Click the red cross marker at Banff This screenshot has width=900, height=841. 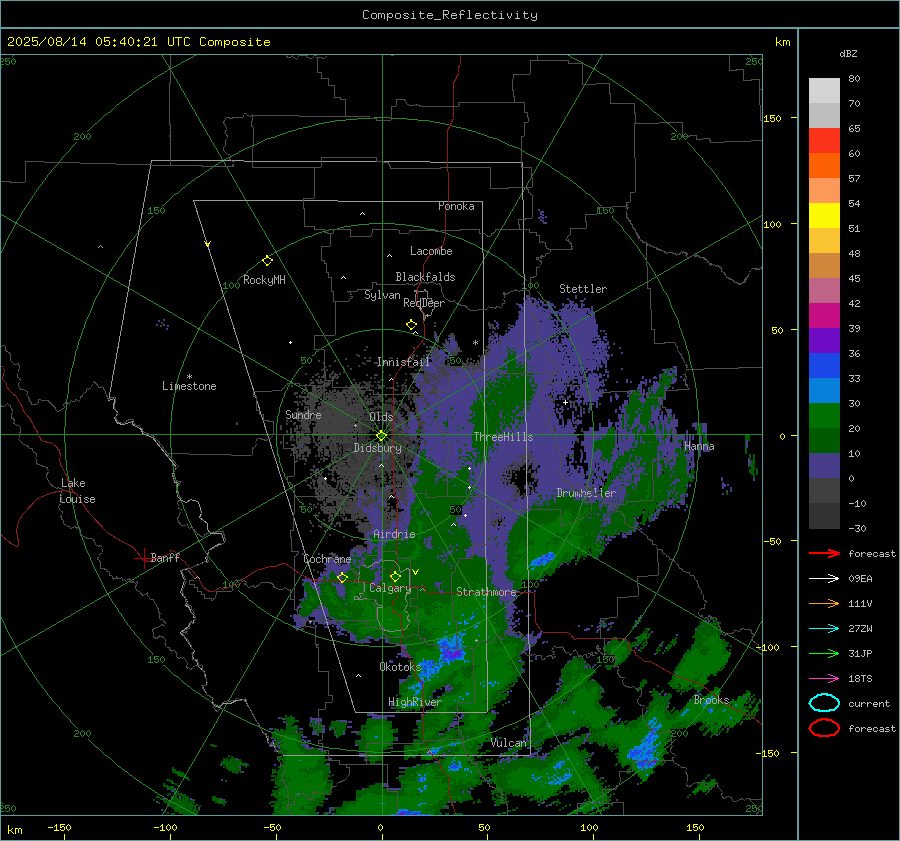tap(143, 558)
